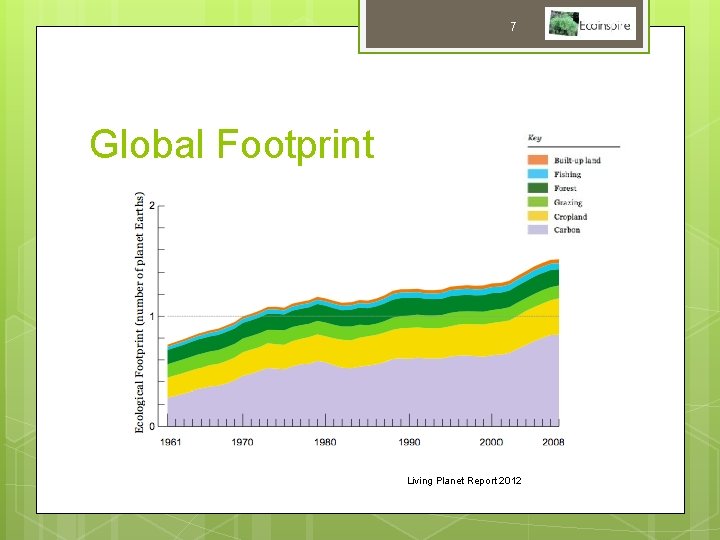Click the y-axis value 1
Image resolution: width=720 pixels, height=540 pixels.
[152, 316]
